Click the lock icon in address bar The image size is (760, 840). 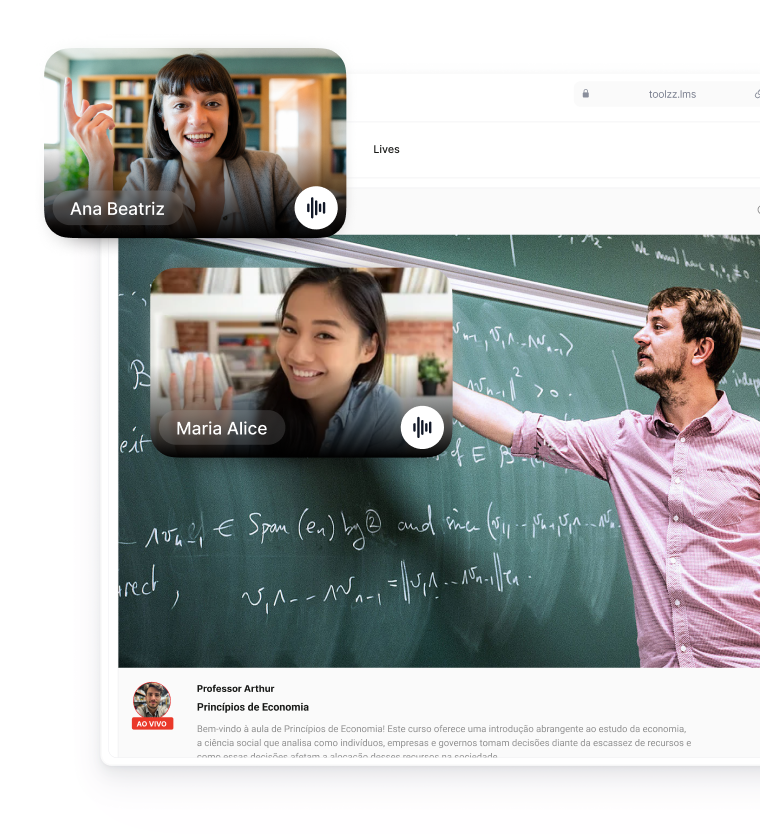tap(586, 94)
